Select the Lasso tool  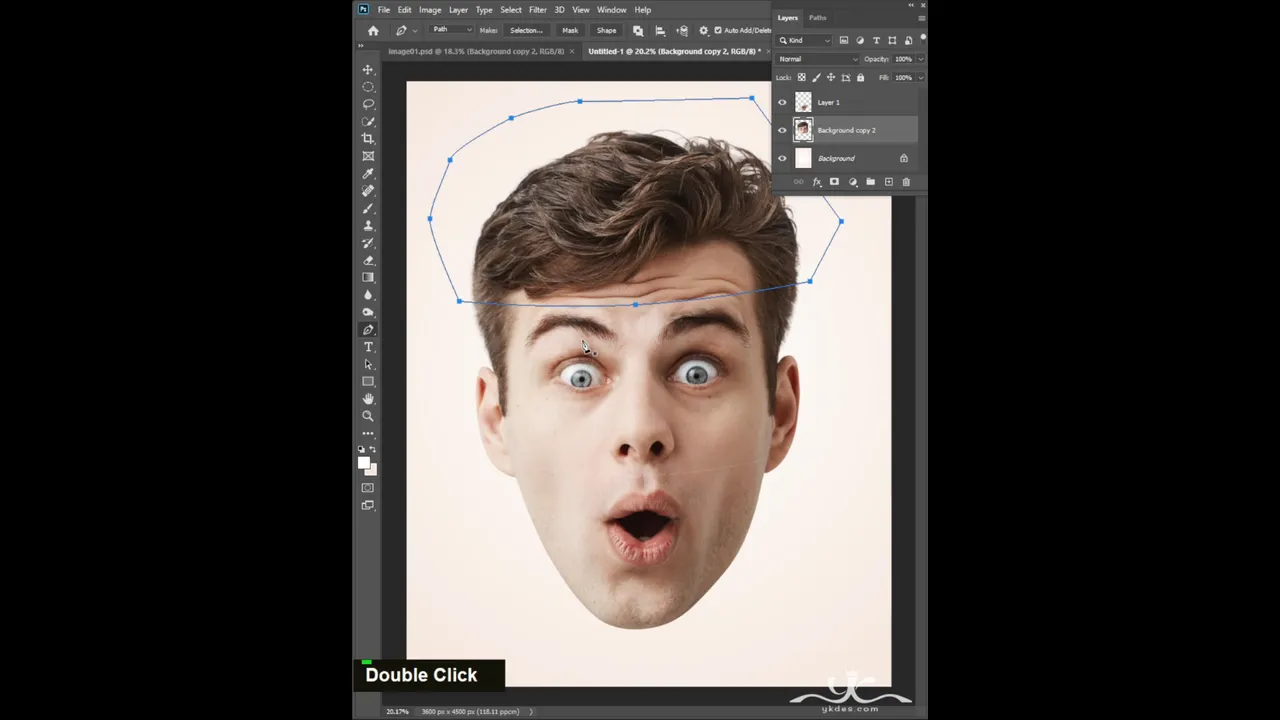368,104
